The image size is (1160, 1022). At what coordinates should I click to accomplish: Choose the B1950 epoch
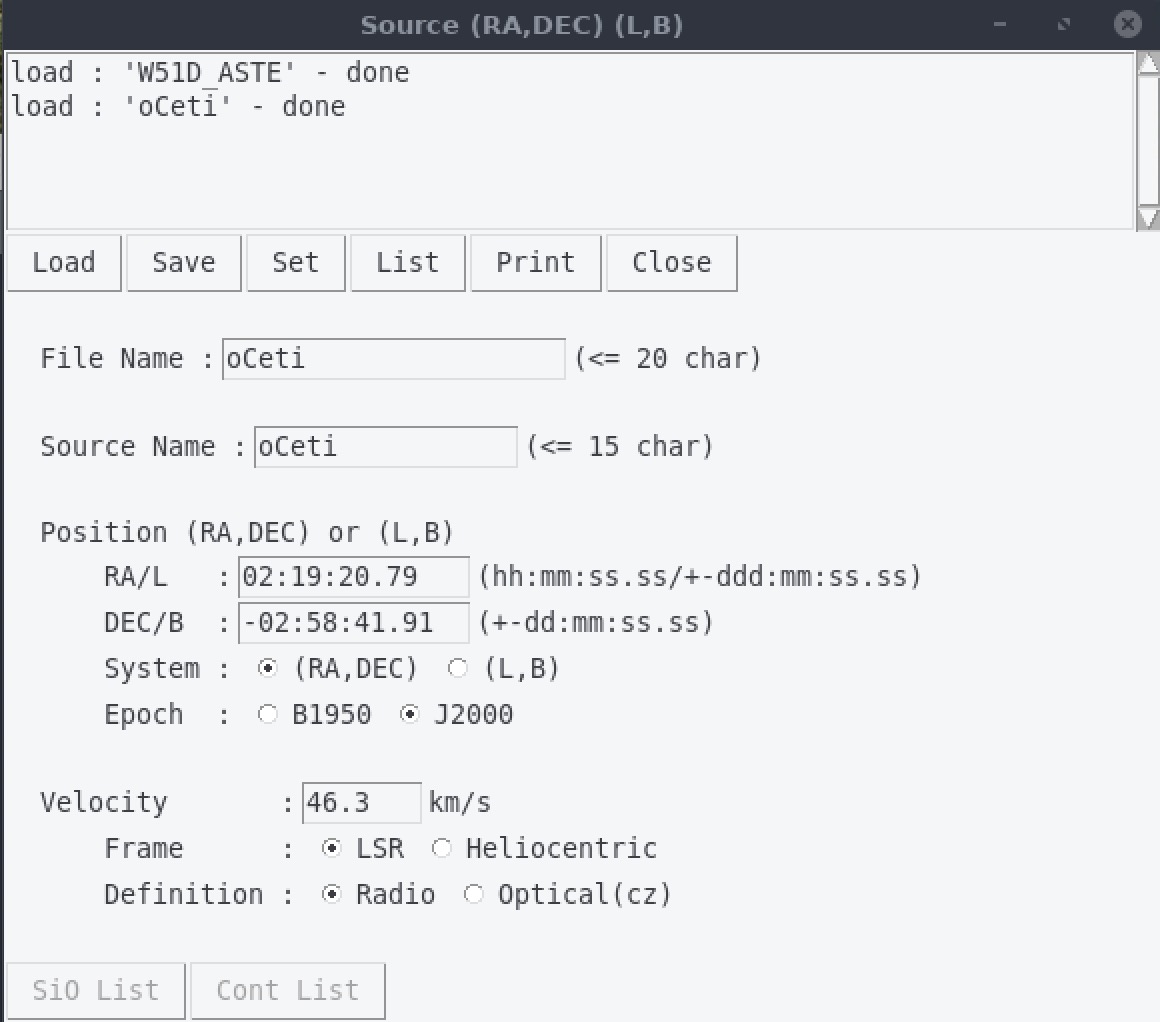point(268,715)
